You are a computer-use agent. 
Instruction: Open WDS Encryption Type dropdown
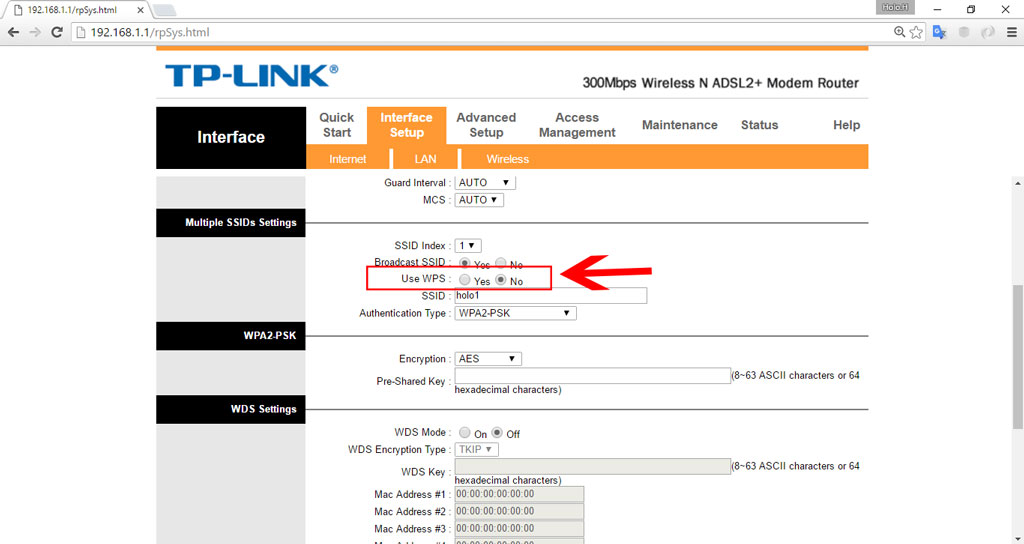(x=476, y=449)
